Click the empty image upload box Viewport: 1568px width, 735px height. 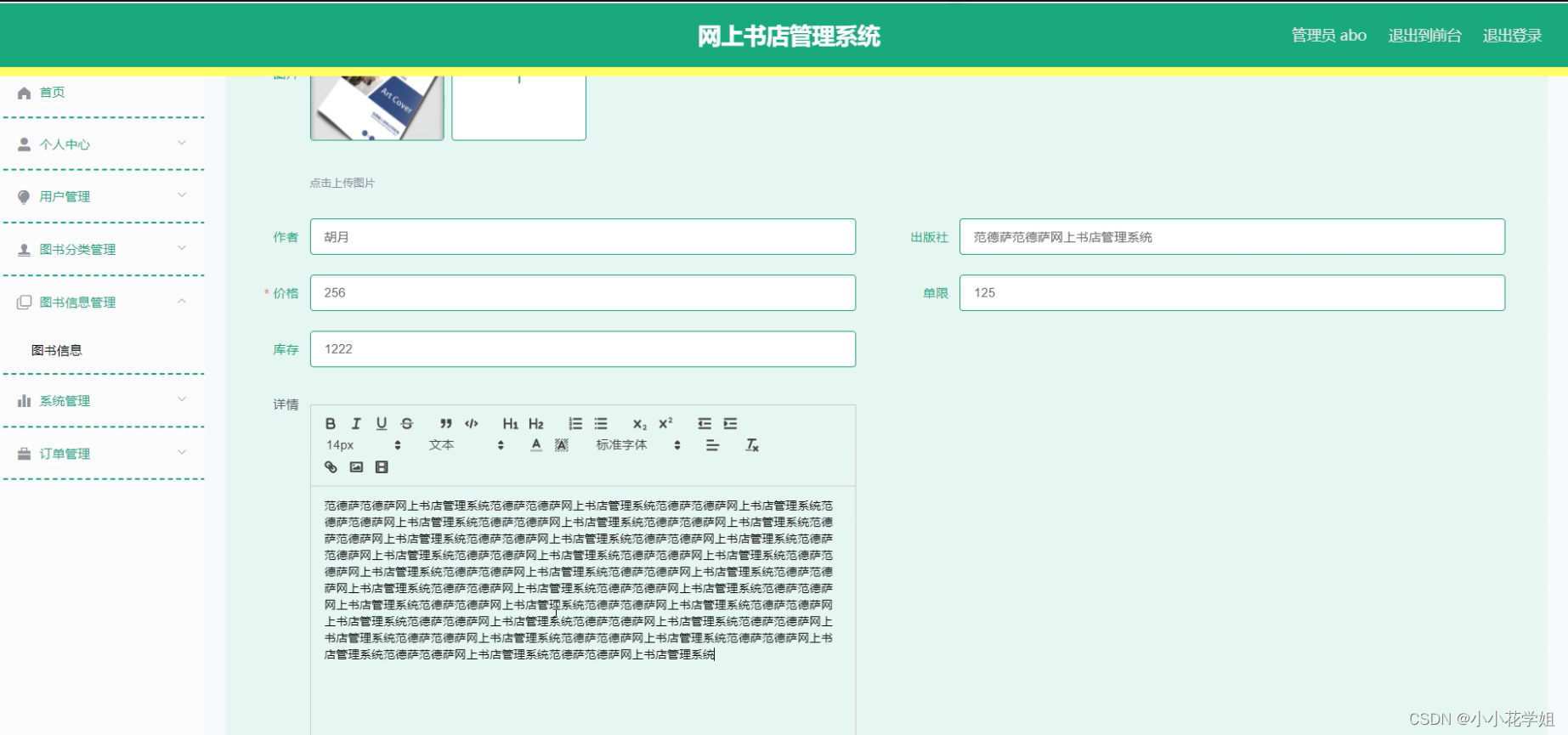[518, 108]
